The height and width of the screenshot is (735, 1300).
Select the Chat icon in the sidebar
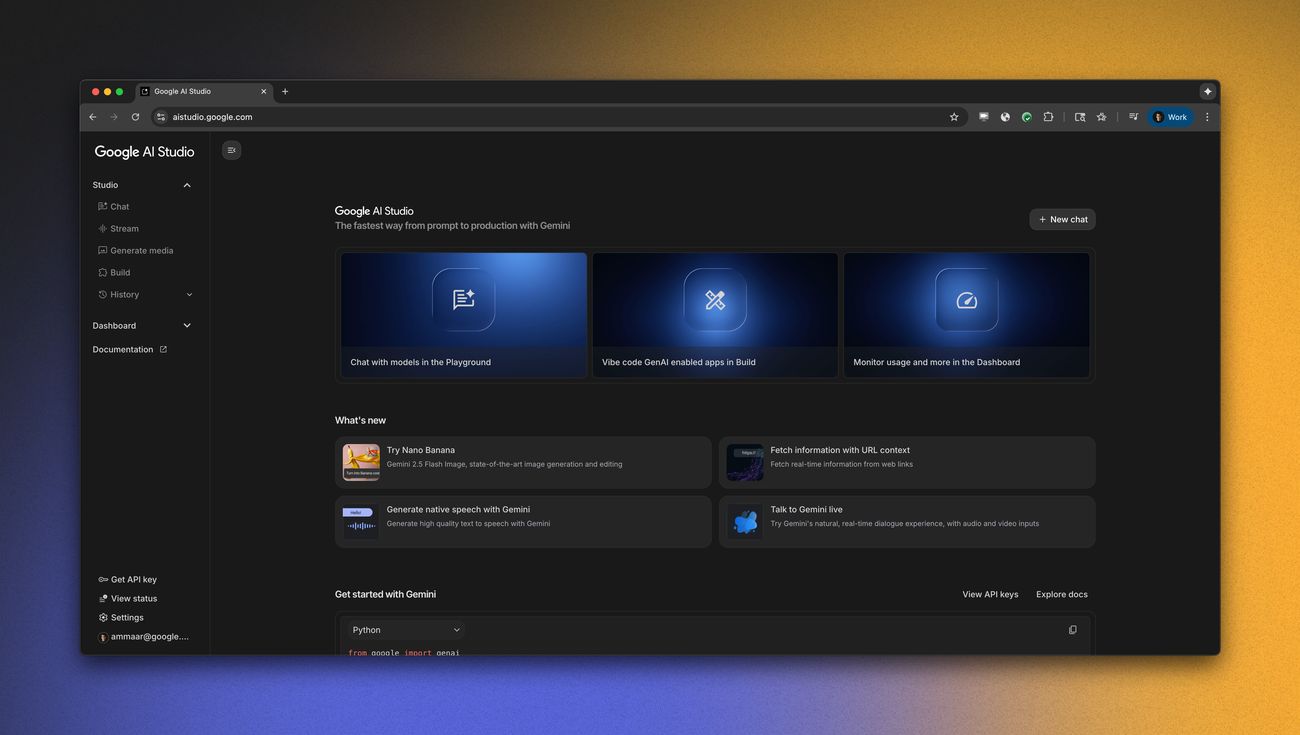pyautogui.click(x=103, y=206)
